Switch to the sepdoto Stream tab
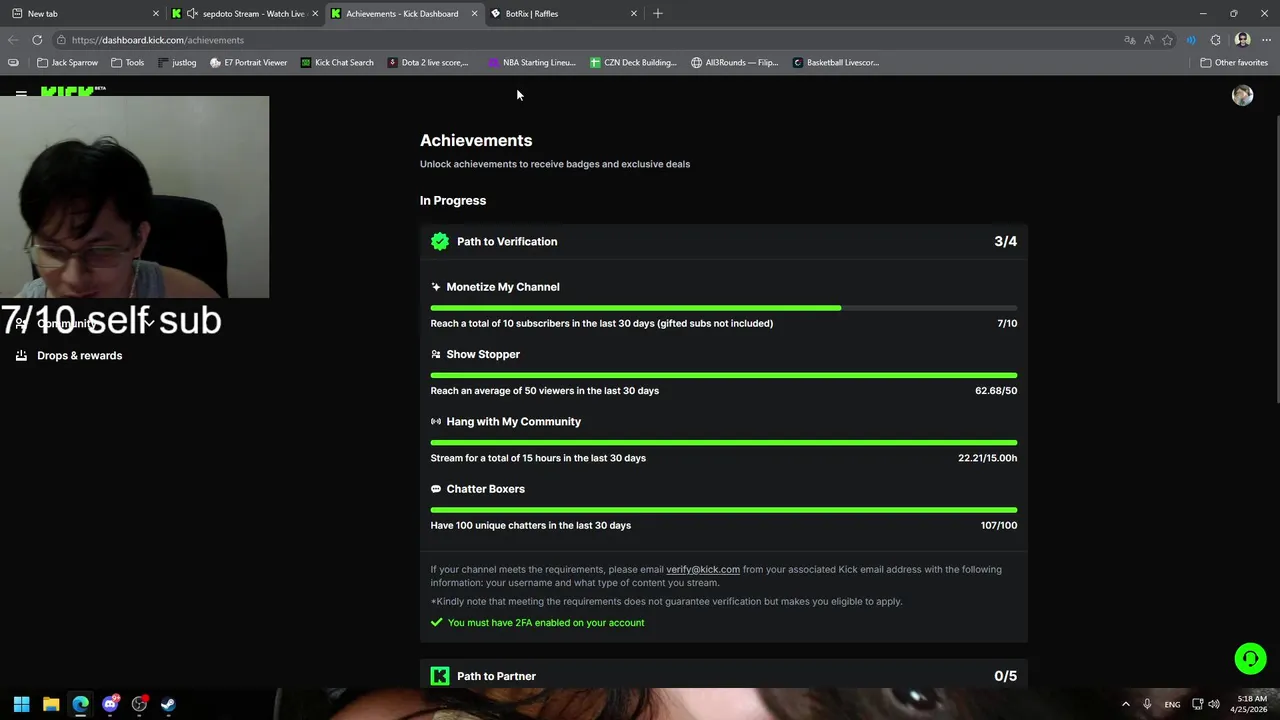This screenshot has width=1280, height=720. 250,14
